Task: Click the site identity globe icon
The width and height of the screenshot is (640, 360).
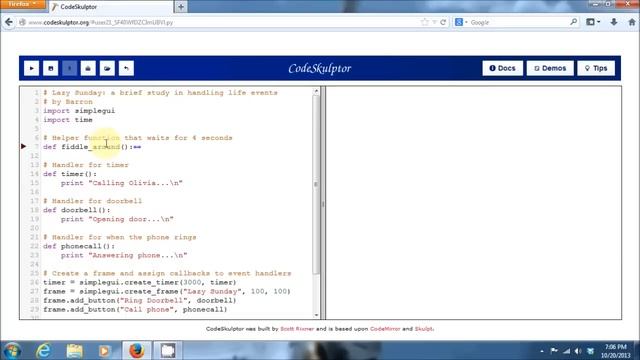Action: pyautogui.click(x=22, y=22)
